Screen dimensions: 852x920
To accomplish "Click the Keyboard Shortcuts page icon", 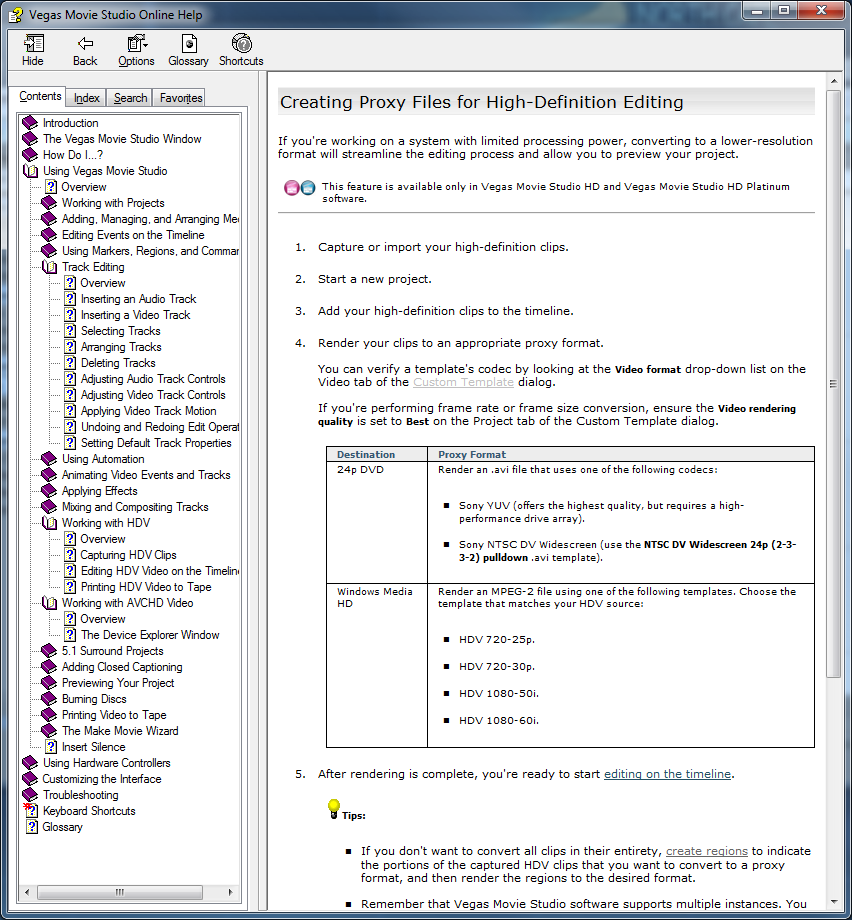I will pos(31,810).
